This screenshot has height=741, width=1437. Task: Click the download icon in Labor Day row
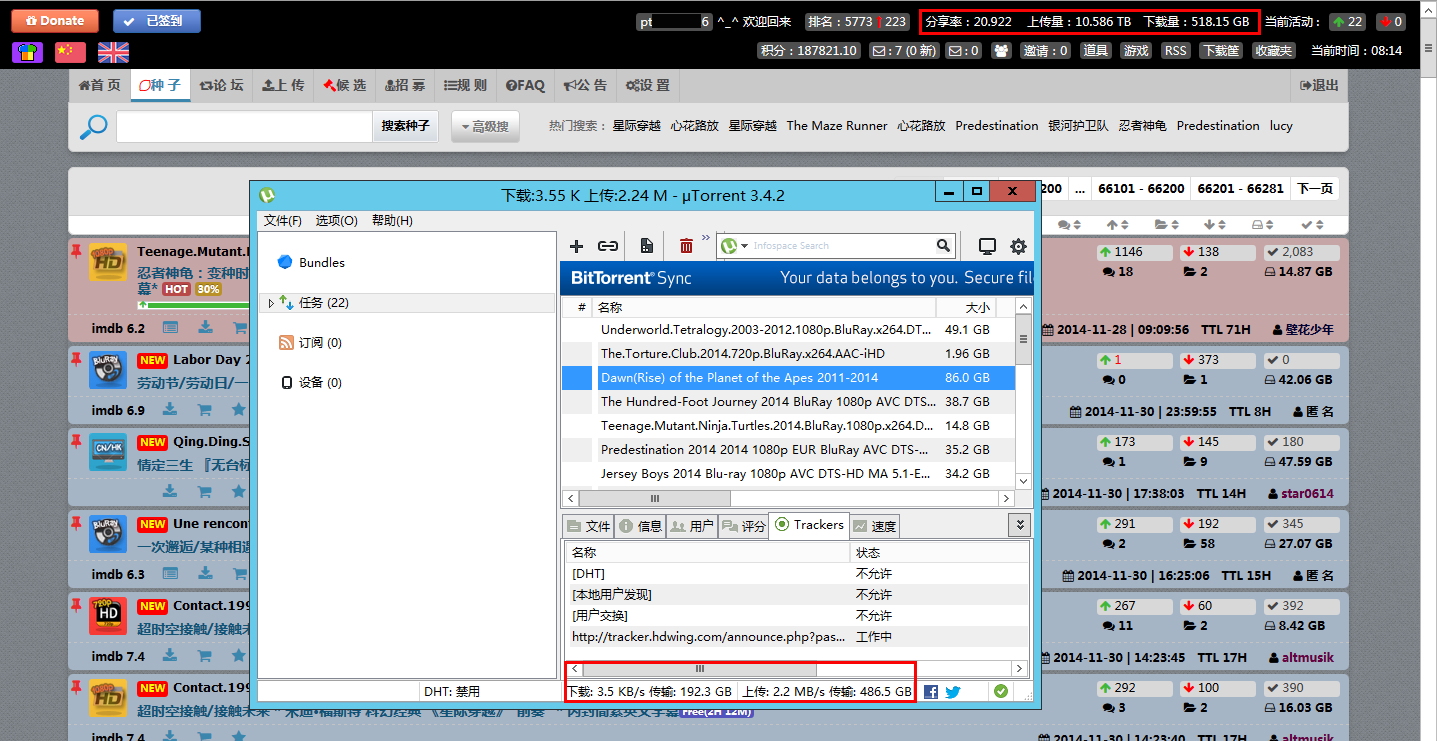coord(171,409)
